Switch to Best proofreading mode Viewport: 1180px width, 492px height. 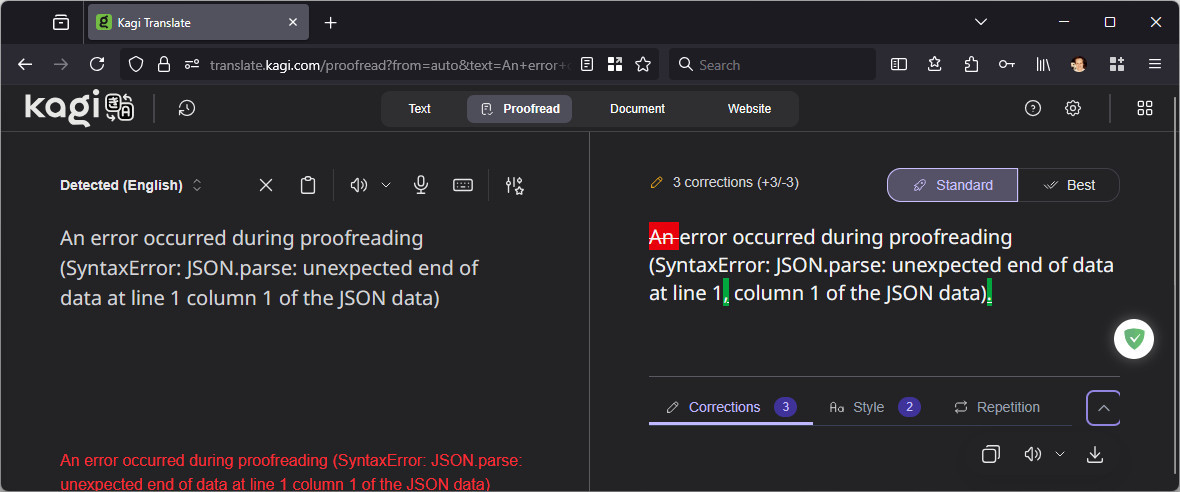tap(1068, 185)
